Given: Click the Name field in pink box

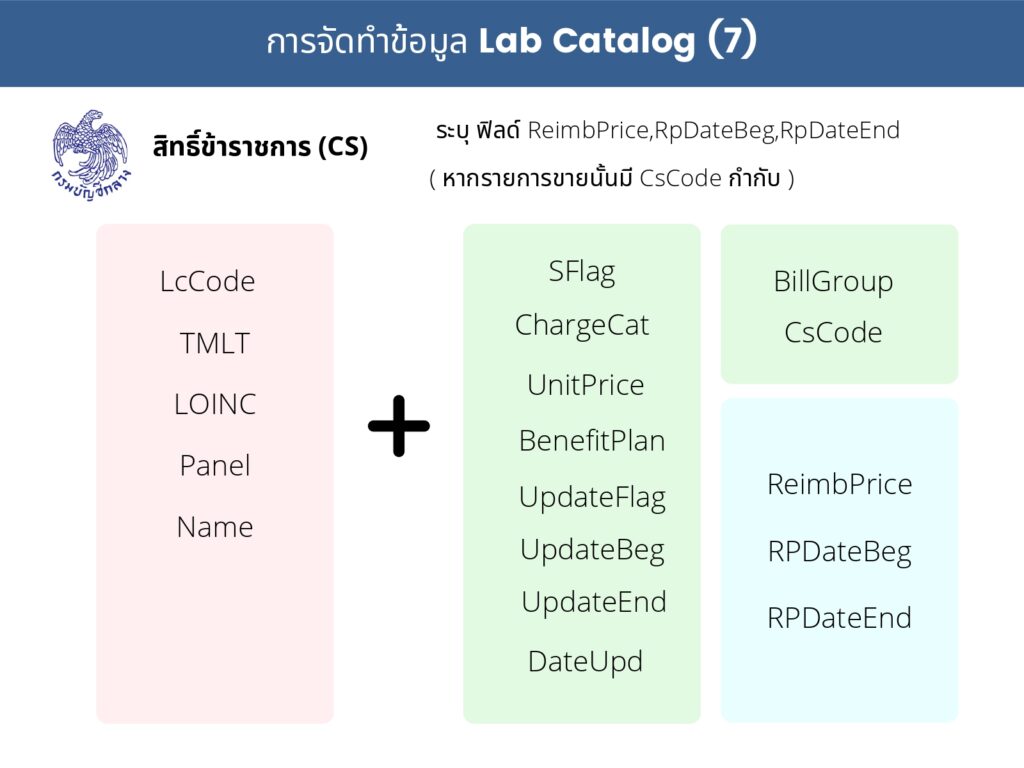Looking at the screenshot, I should tap(214, 527).
